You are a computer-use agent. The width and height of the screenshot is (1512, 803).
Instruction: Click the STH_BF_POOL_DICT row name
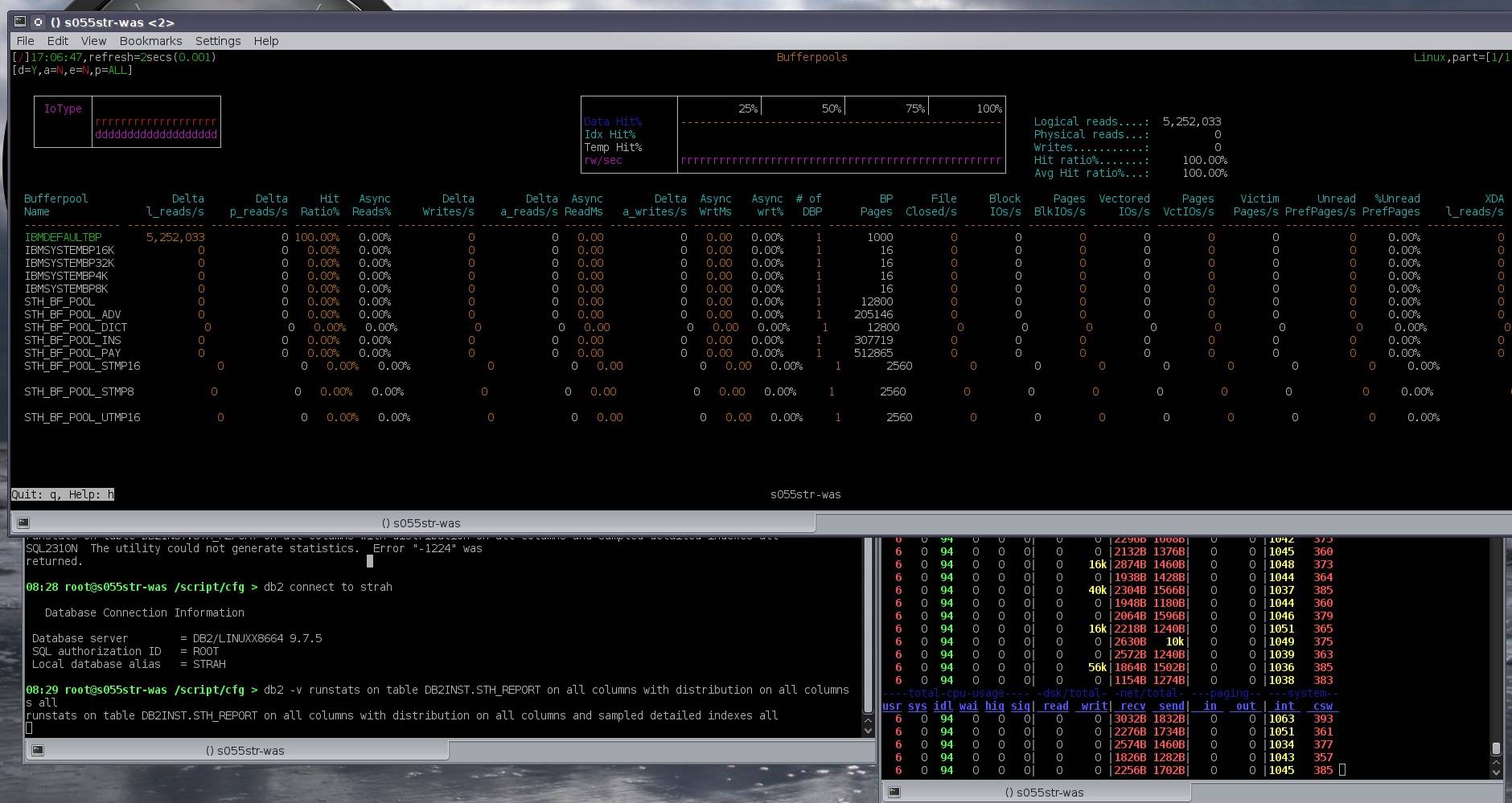tap(76, 327)
